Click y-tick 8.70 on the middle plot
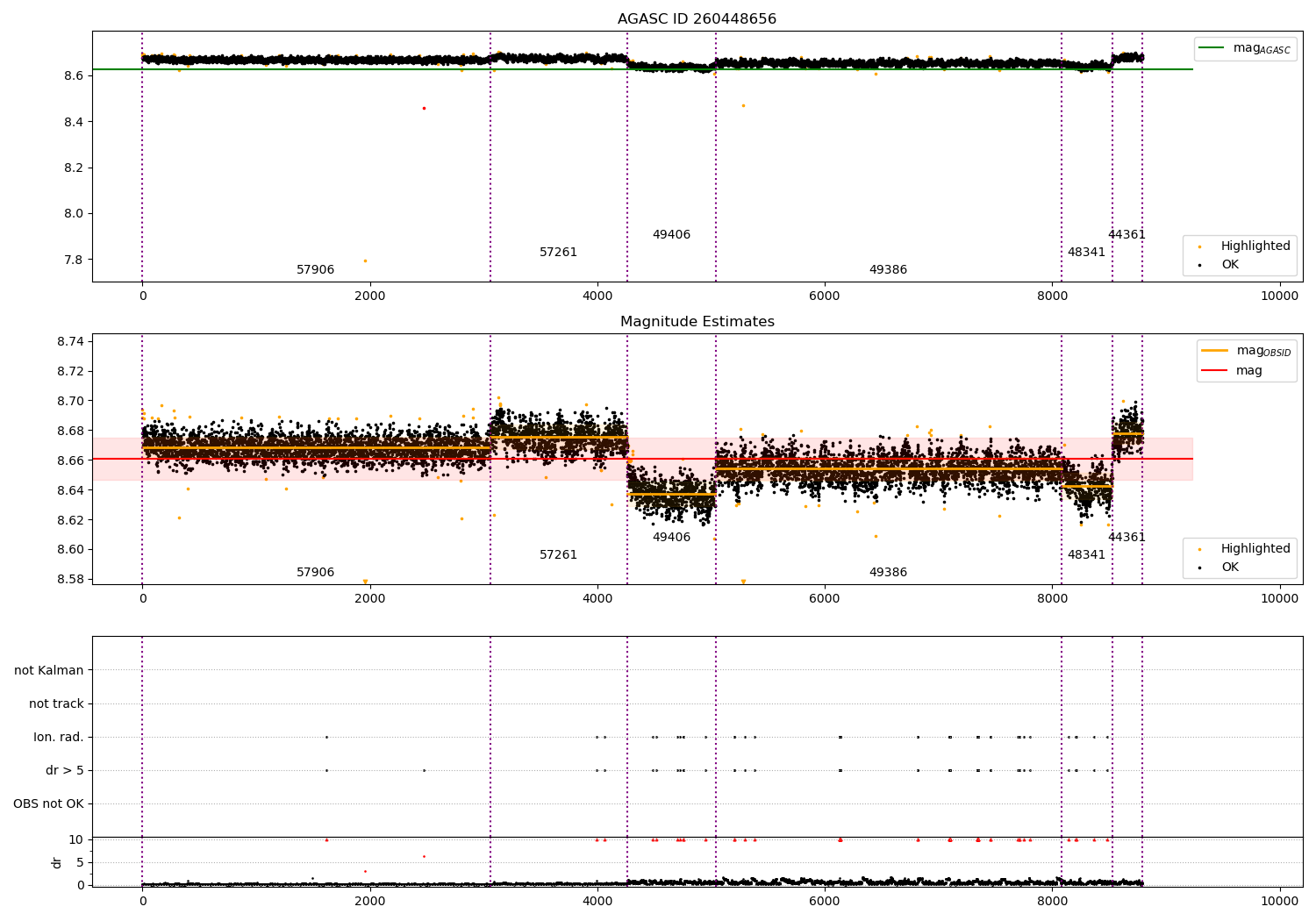The height and width of the screenshot is (921, 1316). pyautogui.click(x=71, y=402)
